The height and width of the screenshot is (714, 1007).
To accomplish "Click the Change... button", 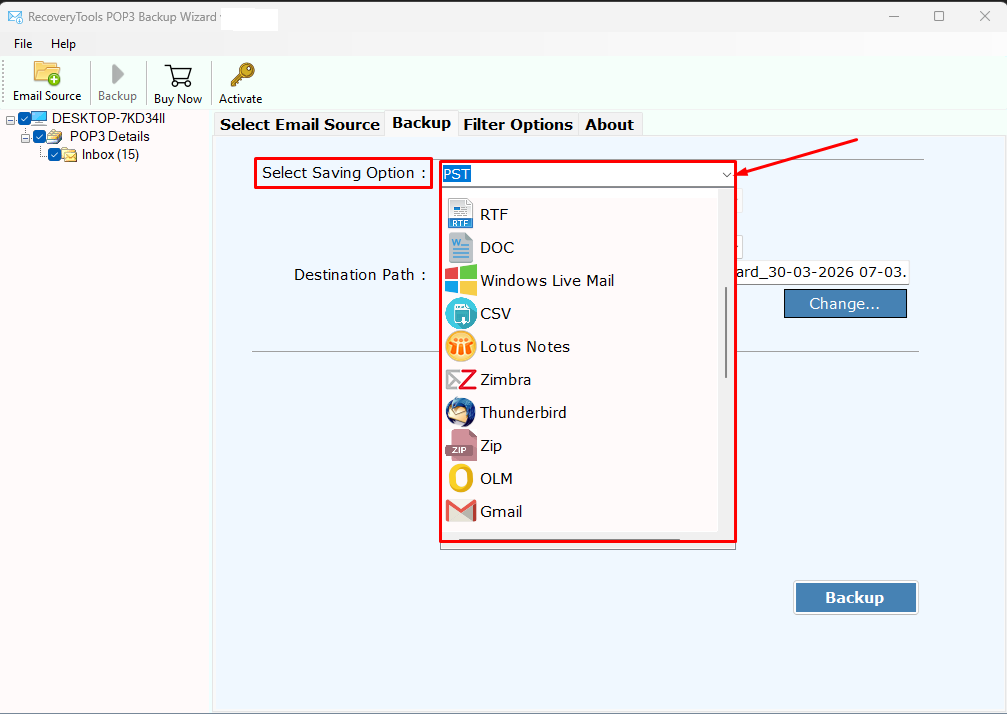I will 845,303.
